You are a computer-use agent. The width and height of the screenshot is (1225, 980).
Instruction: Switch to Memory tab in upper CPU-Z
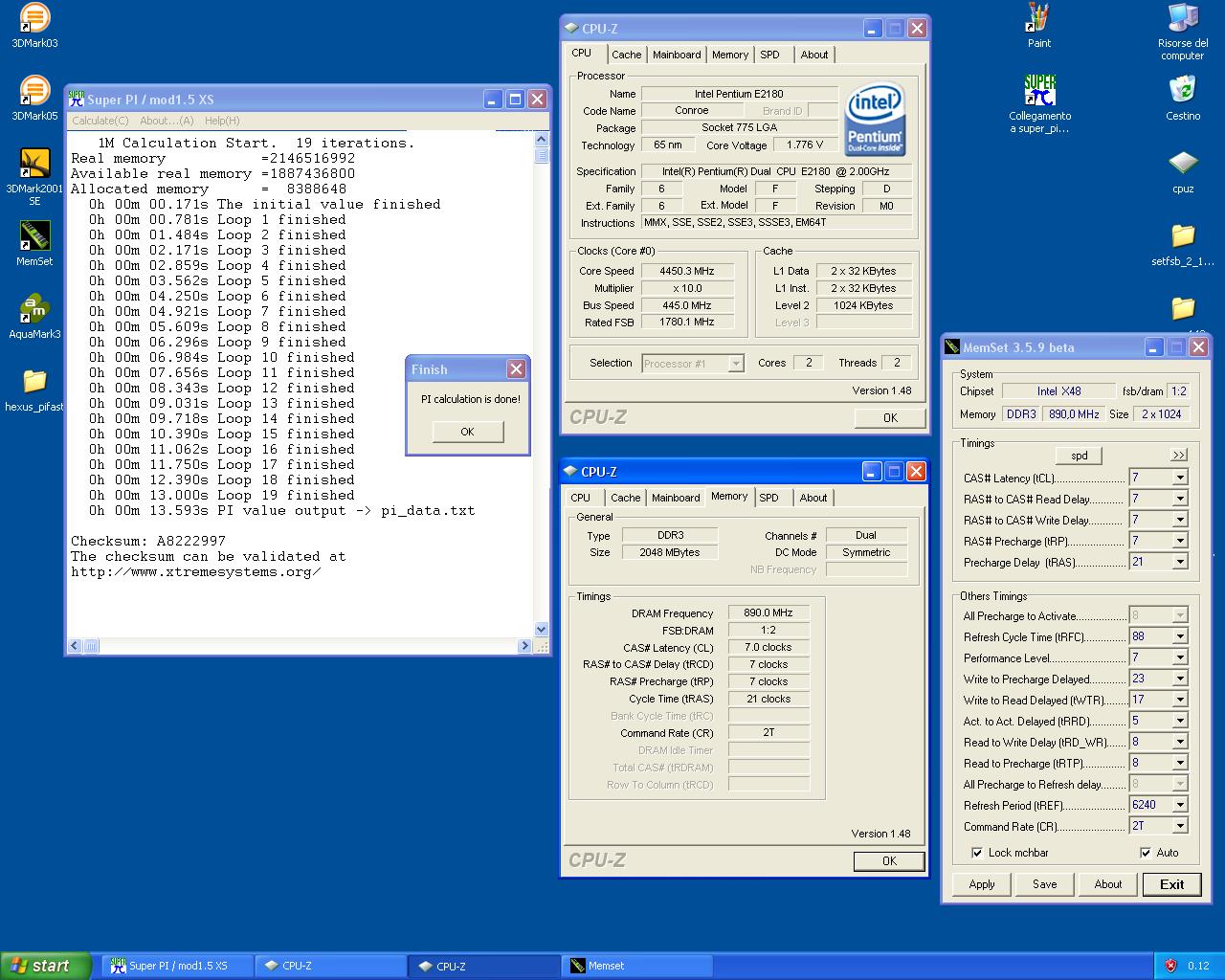(730, 55)
